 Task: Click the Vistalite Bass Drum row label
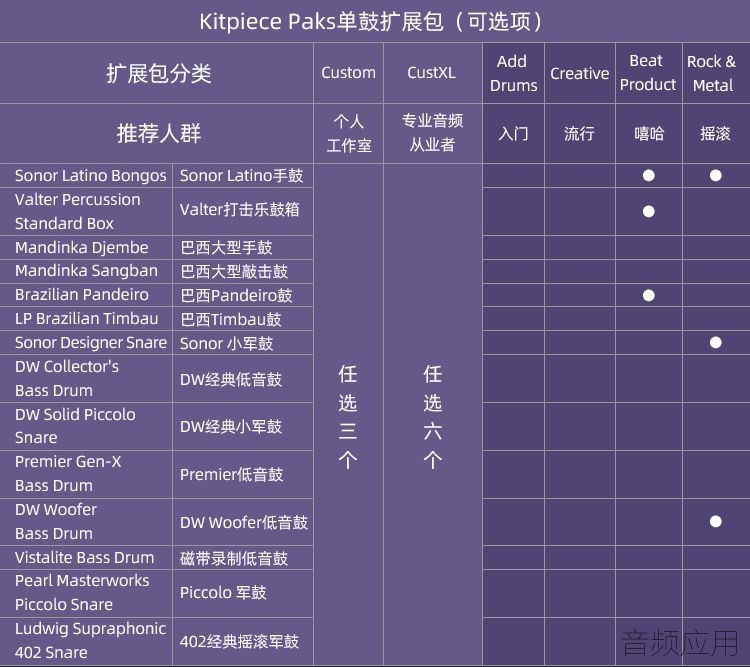coord(84,557)
